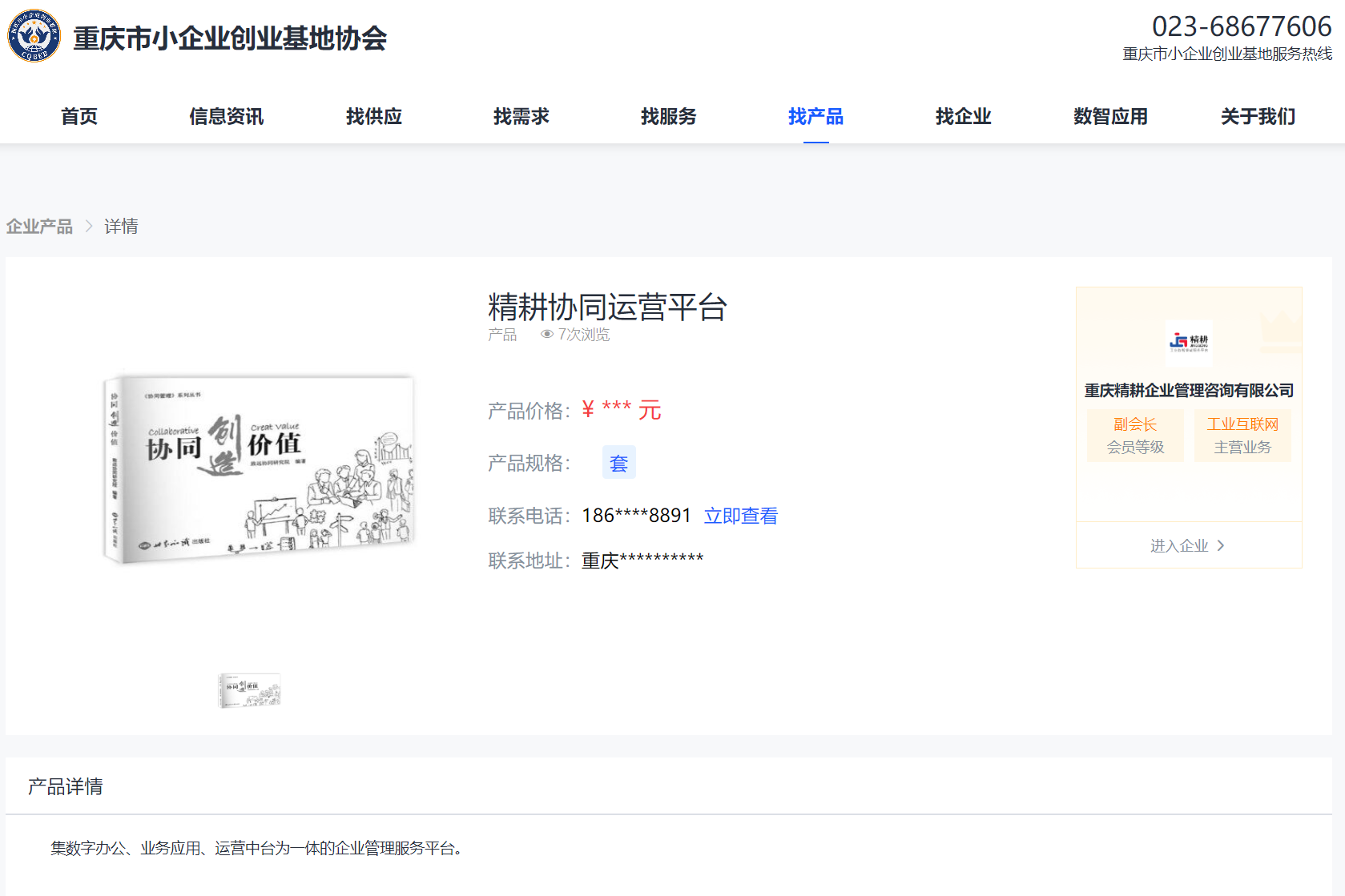The width and height of the screenshot is (1345, 896).
Task: Open the 找企业 navigation tab
Action: click(x=964, y=117)
